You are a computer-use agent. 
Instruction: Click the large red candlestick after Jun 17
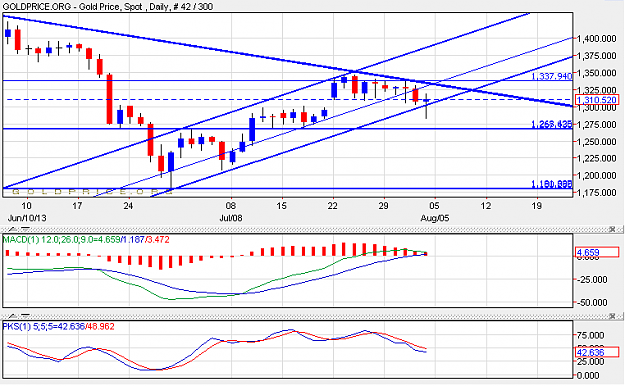click(109, 99)
